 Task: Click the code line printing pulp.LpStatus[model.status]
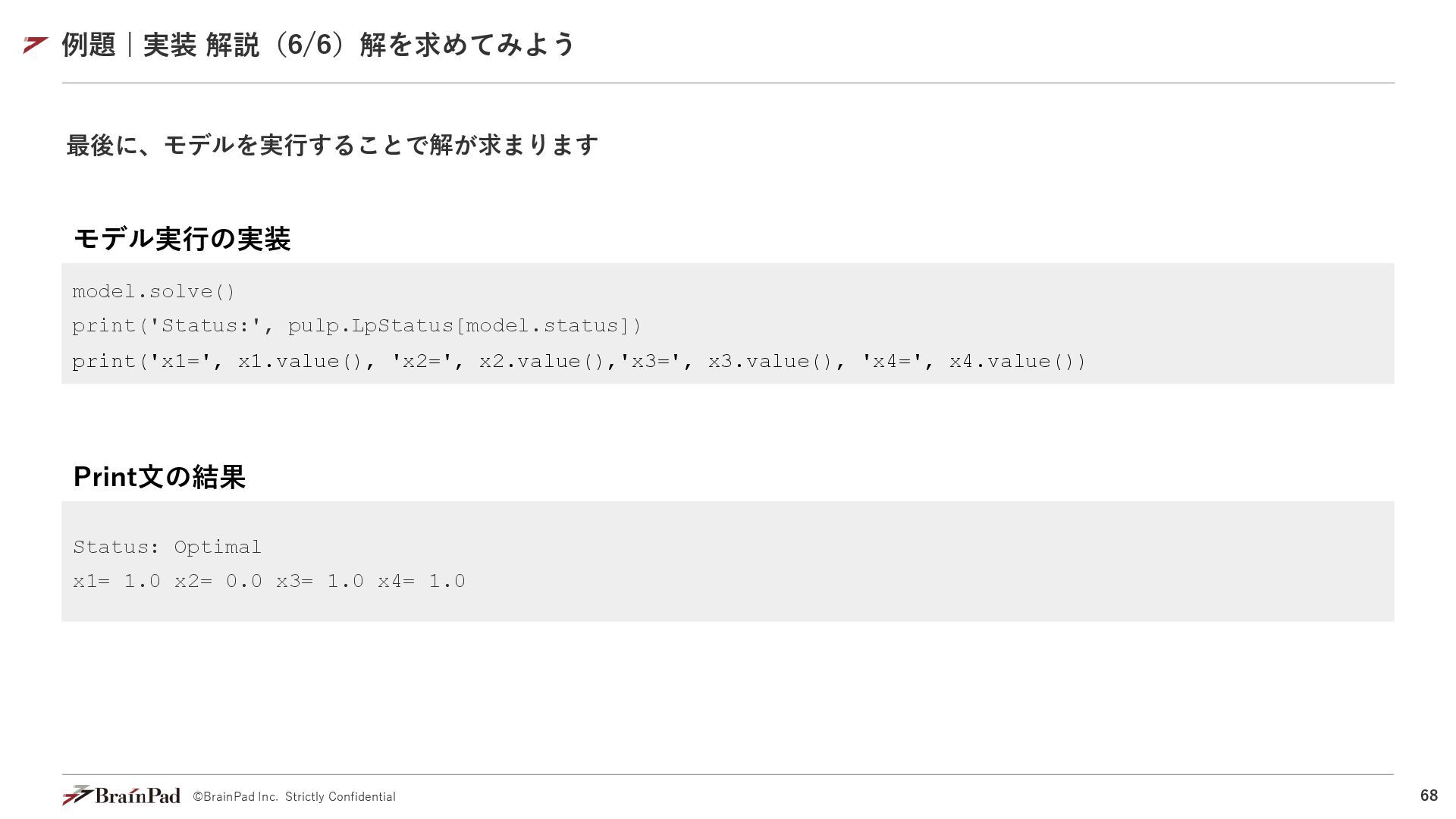tap(356, 326)
